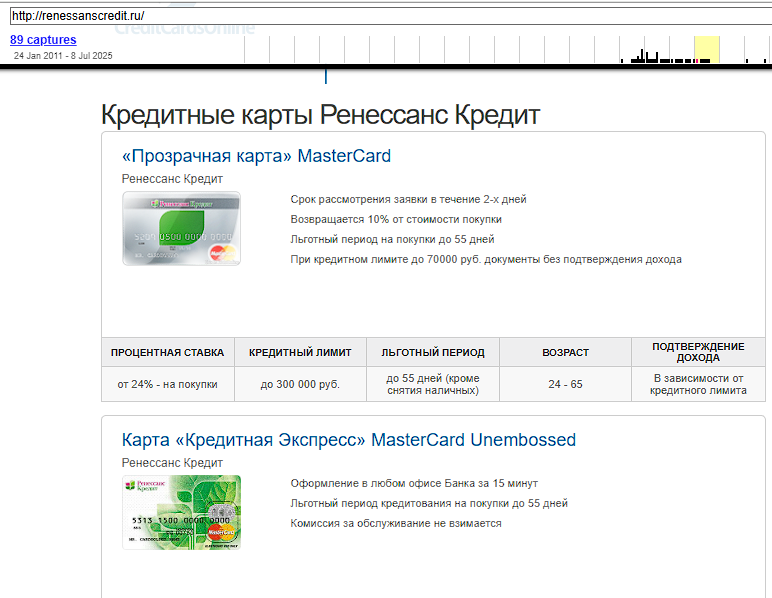Viewport: 772px width, 598px height.
Task: Click the green Кредитная Экспресс card image
Action: [181, 512]
